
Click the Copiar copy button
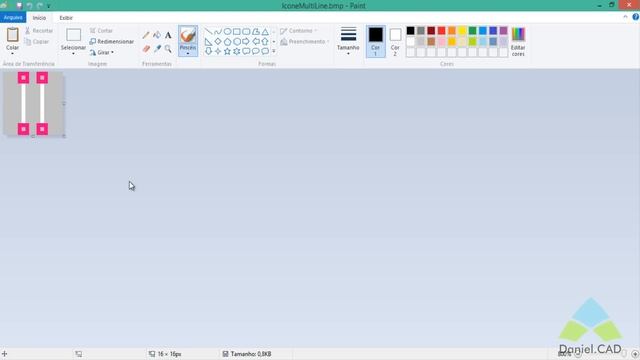pyautogui.click(x=36, y=42)
